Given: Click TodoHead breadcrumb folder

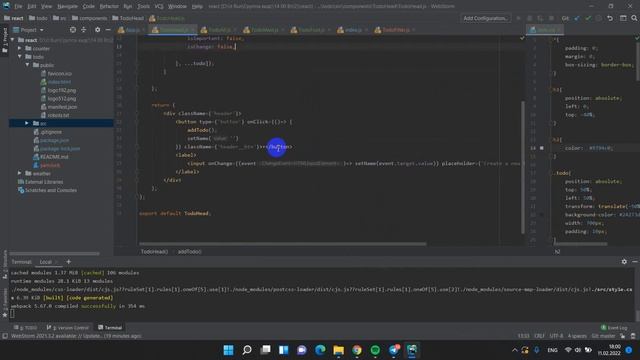Looking at the screenshot, I should click(128, 18).
